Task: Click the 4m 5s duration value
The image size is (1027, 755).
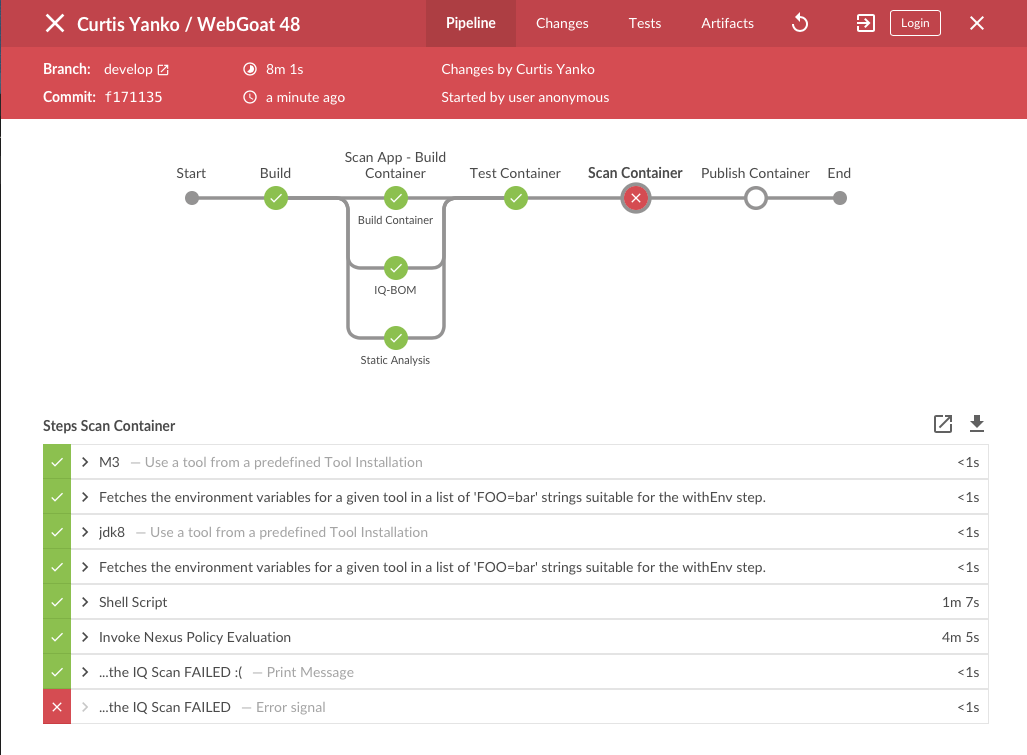Action: click(x=960, y=637)
